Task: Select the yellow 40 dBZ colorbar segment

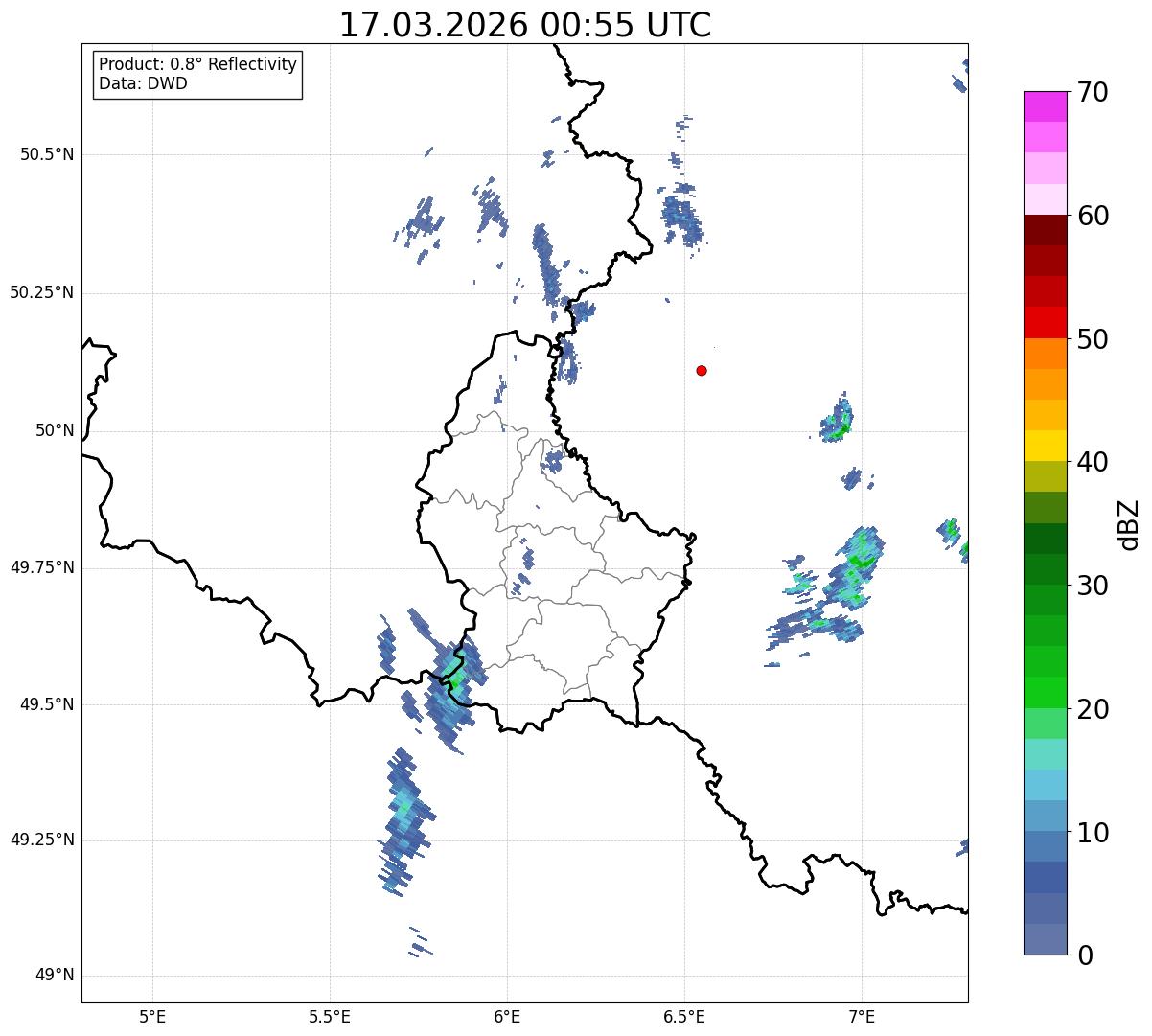Action: pos(1045,446)
